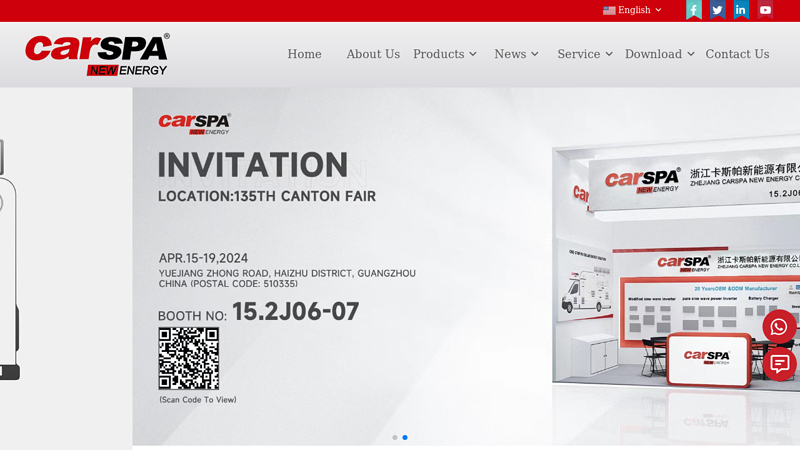Click the LOCATION:135TH CANTON FAIR text
This screenshot has height=450, width=800.
[267, 196]
